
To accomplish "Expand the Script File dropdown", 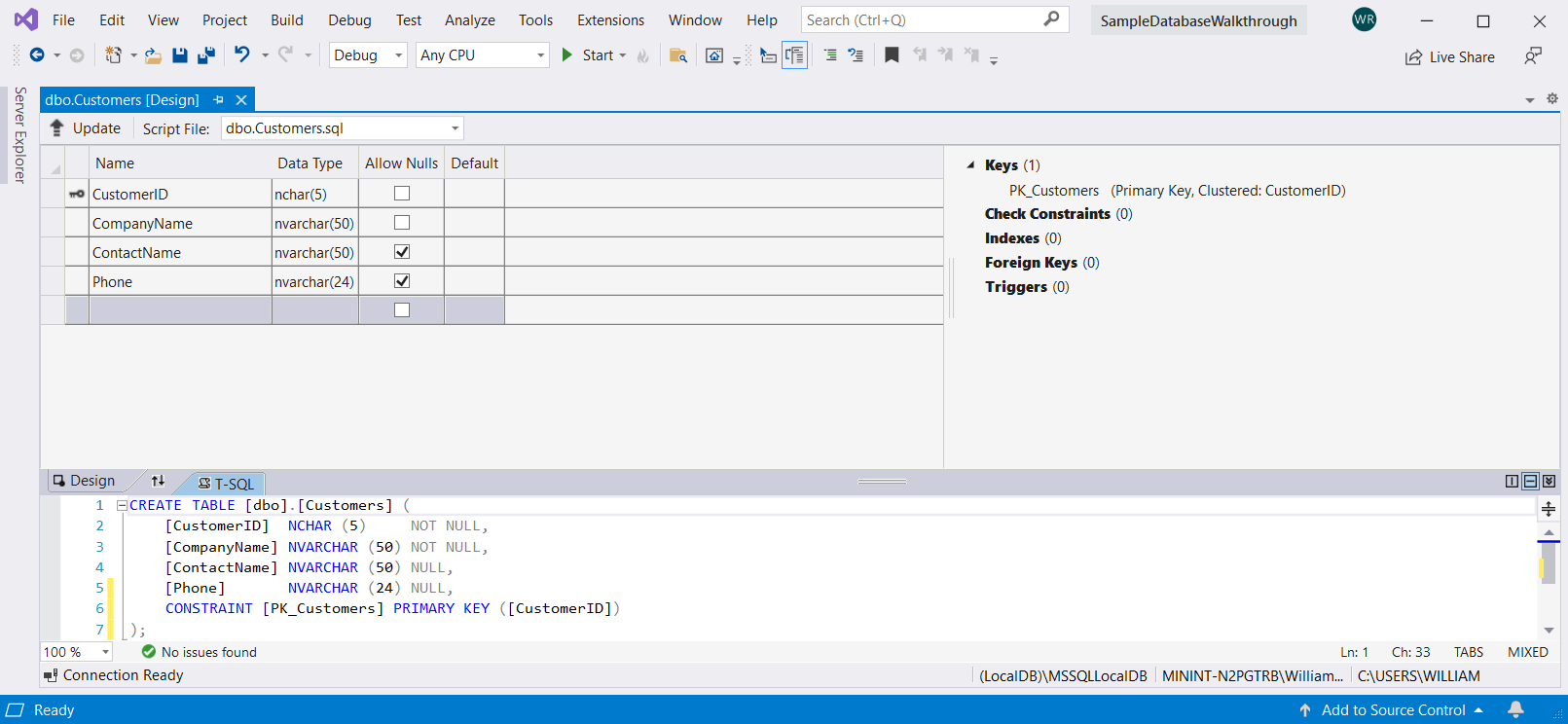I will tap(455, 128).
